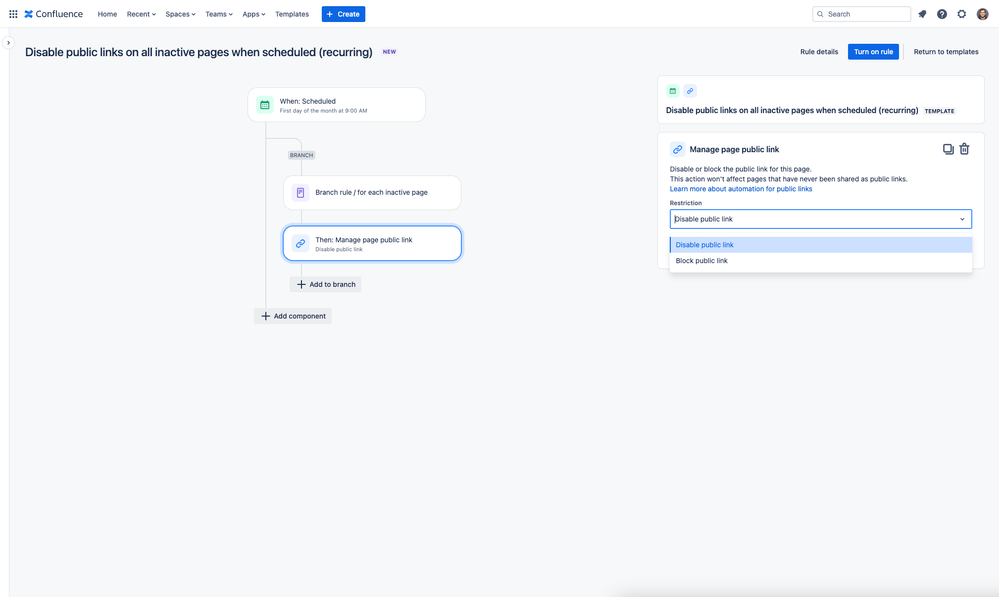999x597 pixels.
Task: Click the Turn on rule button
Action: click(x=873, y=52)
